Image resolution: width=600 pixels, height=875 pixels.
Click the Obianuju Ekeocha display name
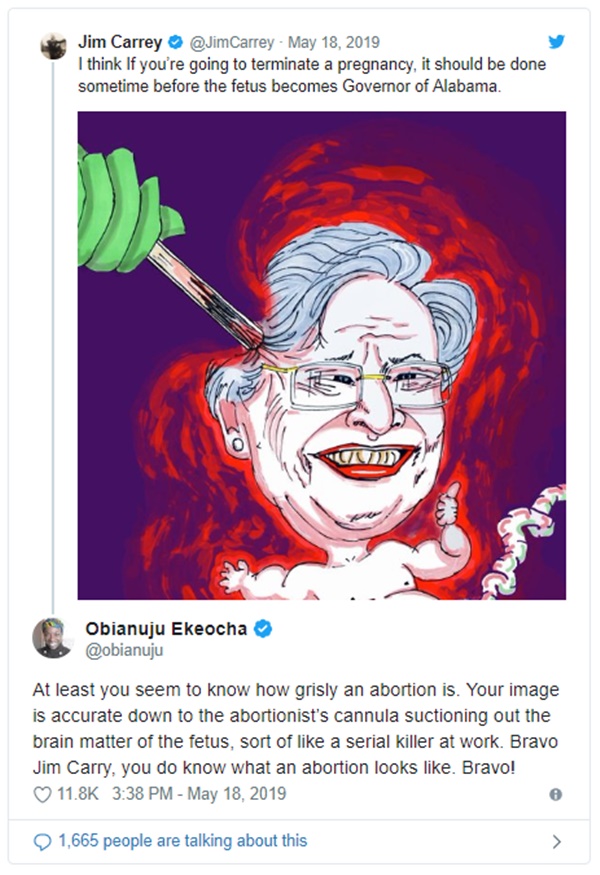[165, 629]
